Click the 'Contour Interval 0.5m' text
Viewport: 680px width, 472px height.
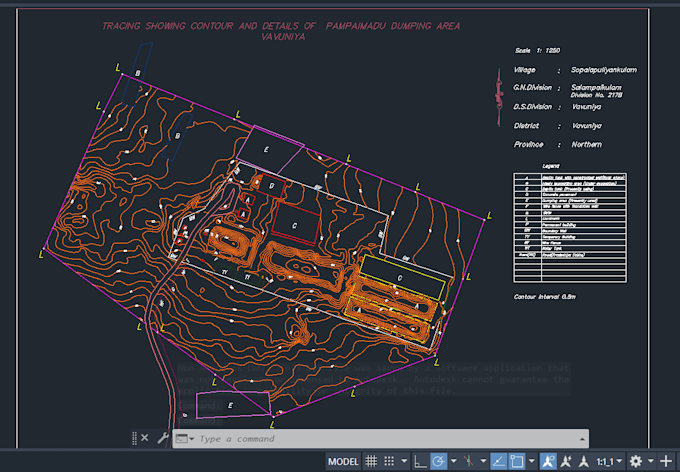[545, 297]
